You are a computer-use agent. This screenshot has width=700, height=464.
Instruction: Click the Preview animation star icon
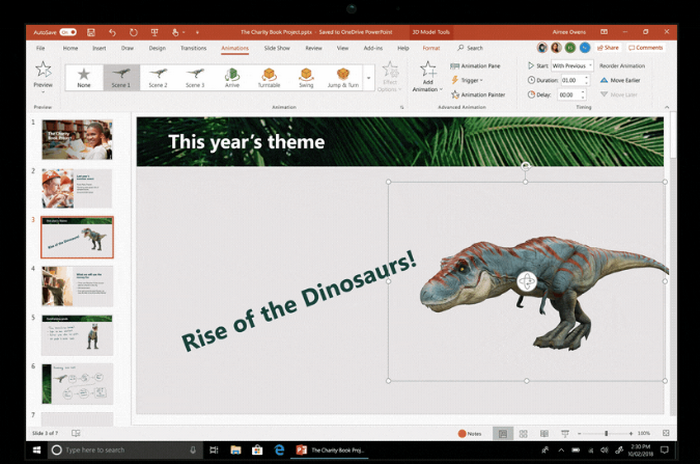43,69
